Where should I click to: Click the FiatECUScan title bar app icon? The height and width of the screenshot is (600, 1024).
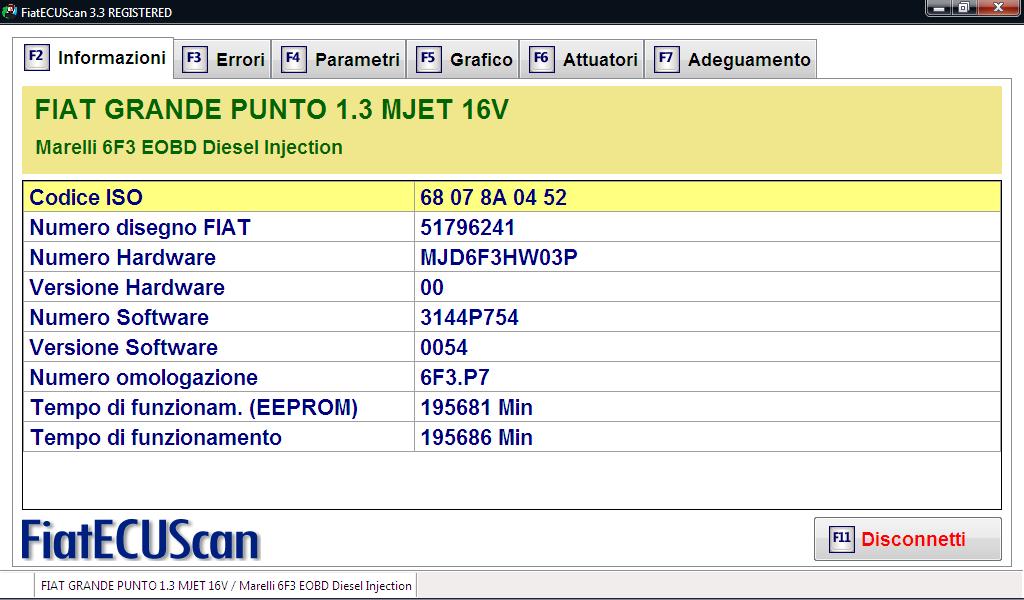click(9, 11)
